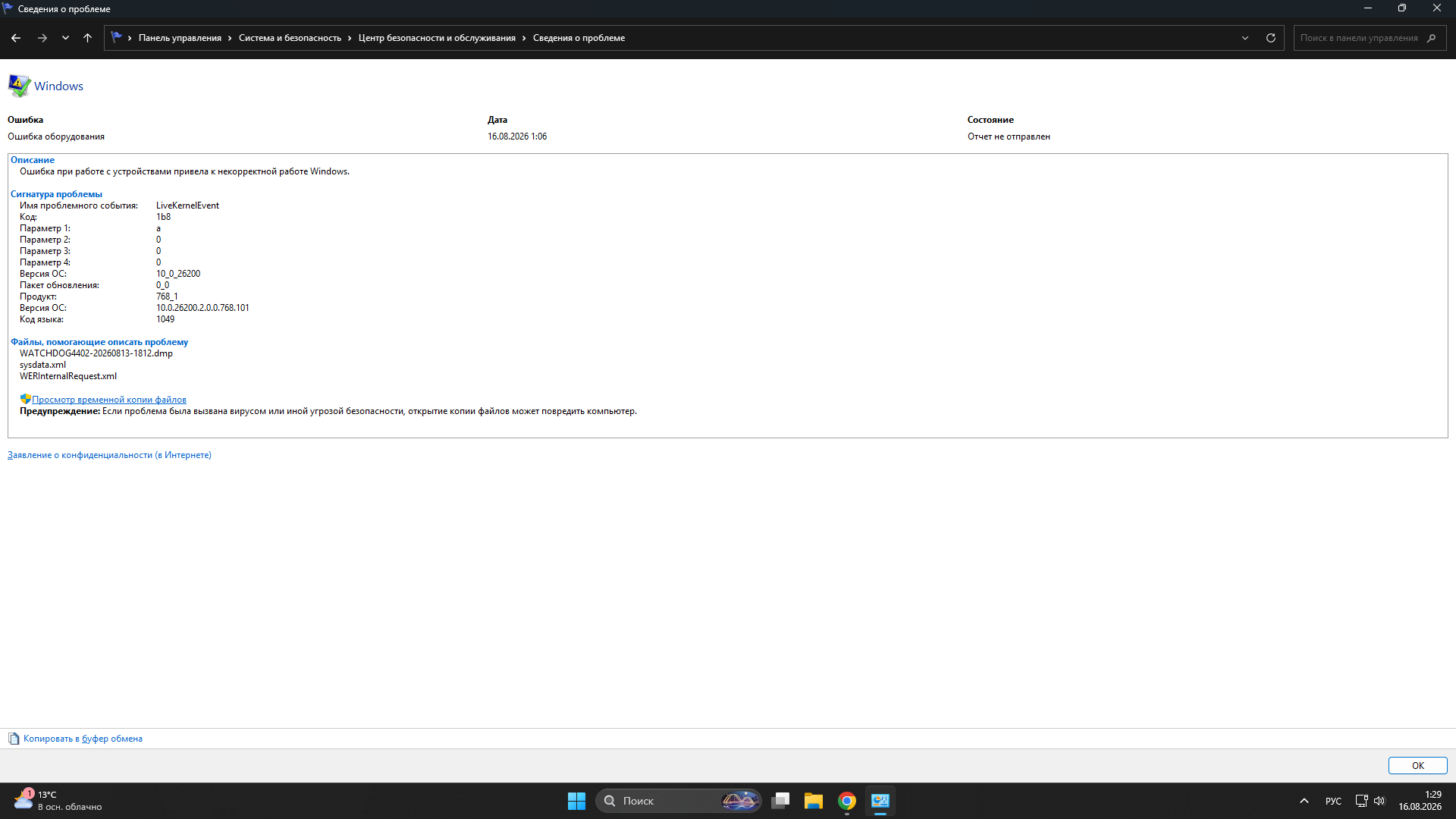The width and height of the screenshot is (1456, 819).
Task: Select the 10.0.26200.2.0.0.768.101 version value
Action: tap(202, 308)
